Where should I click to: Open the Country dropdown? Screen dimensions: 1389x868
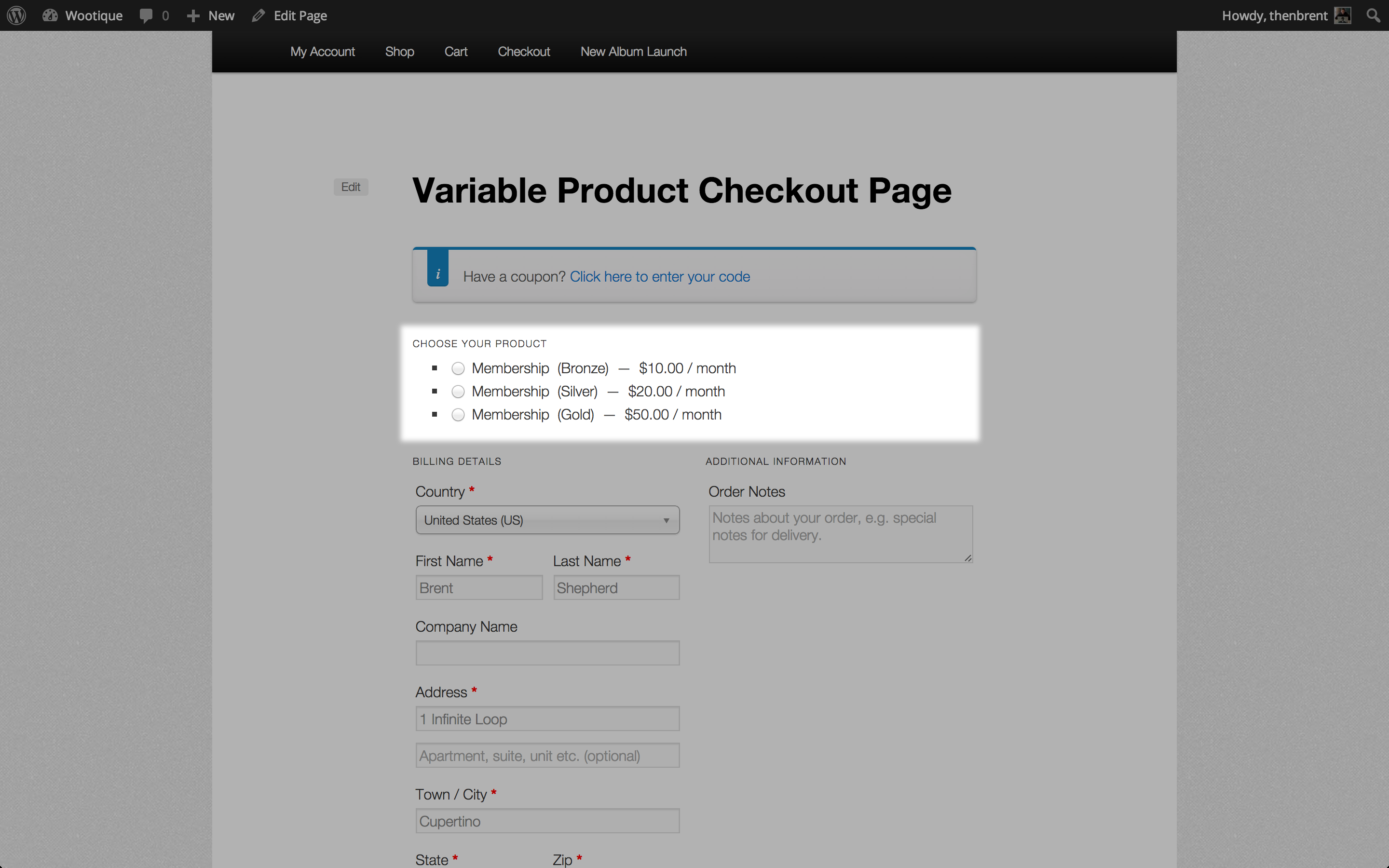pyautogui.click(x=547, y=520)
